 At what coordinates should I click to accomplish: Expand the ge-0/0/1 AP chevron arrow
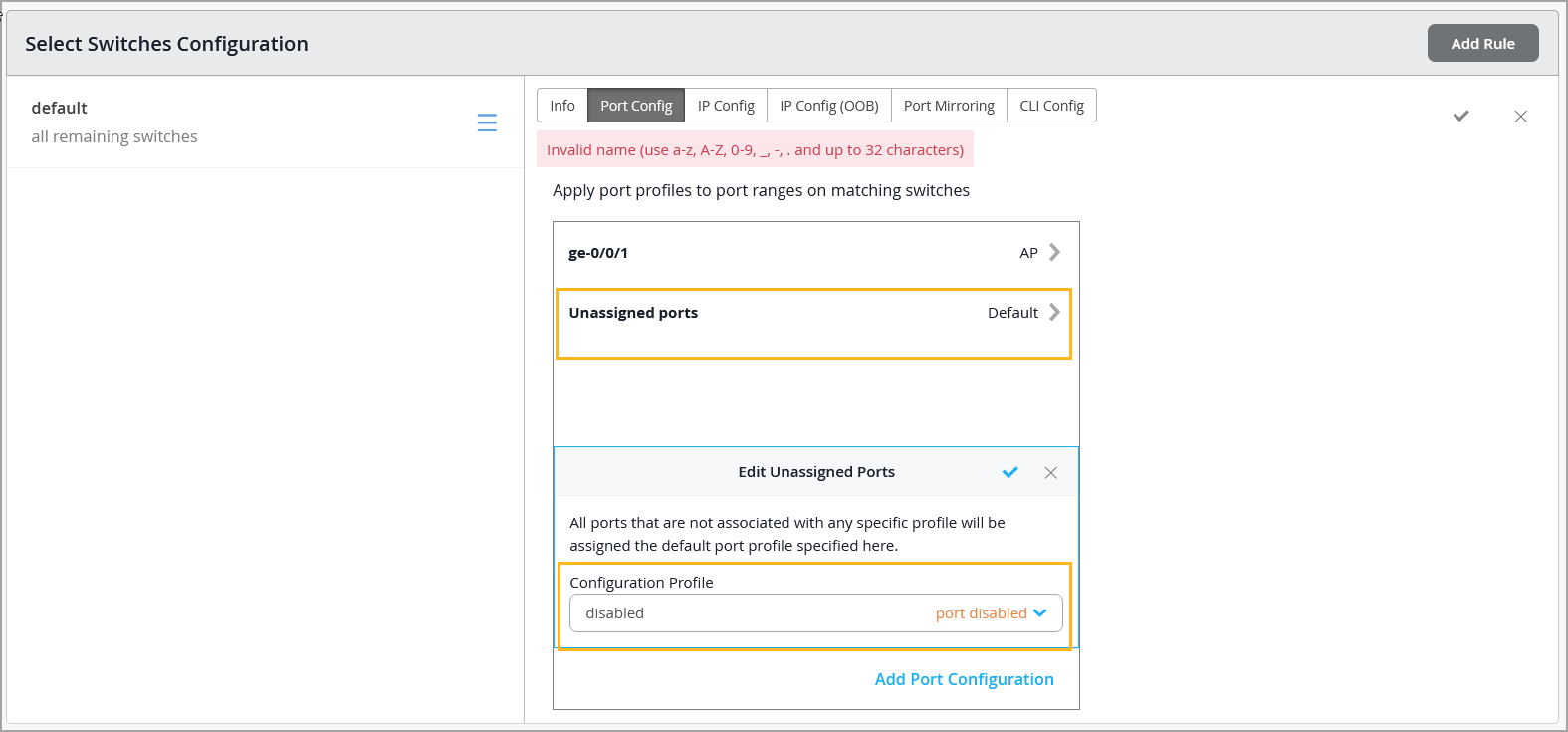1054,253
